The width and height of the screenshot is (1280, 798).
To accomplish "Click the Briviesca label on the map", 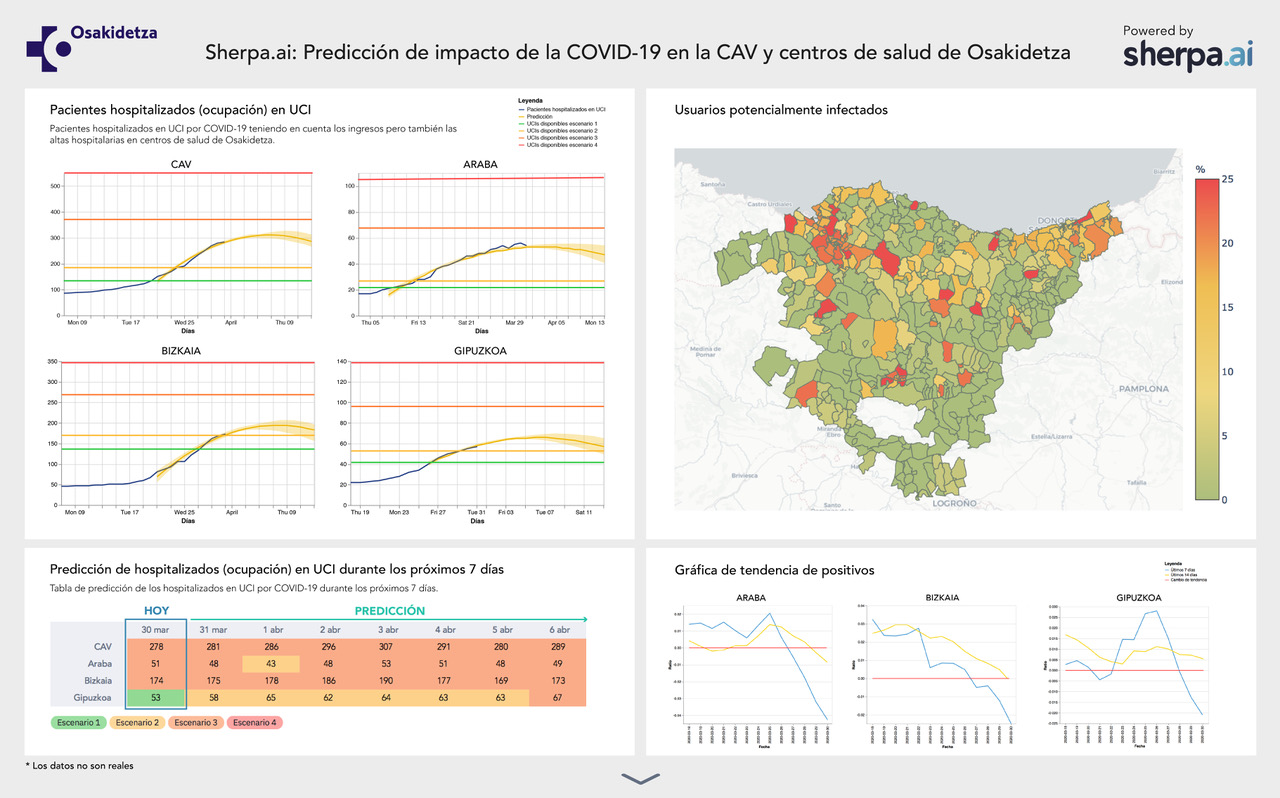I will pyautogui.click(x=746, y=478).
